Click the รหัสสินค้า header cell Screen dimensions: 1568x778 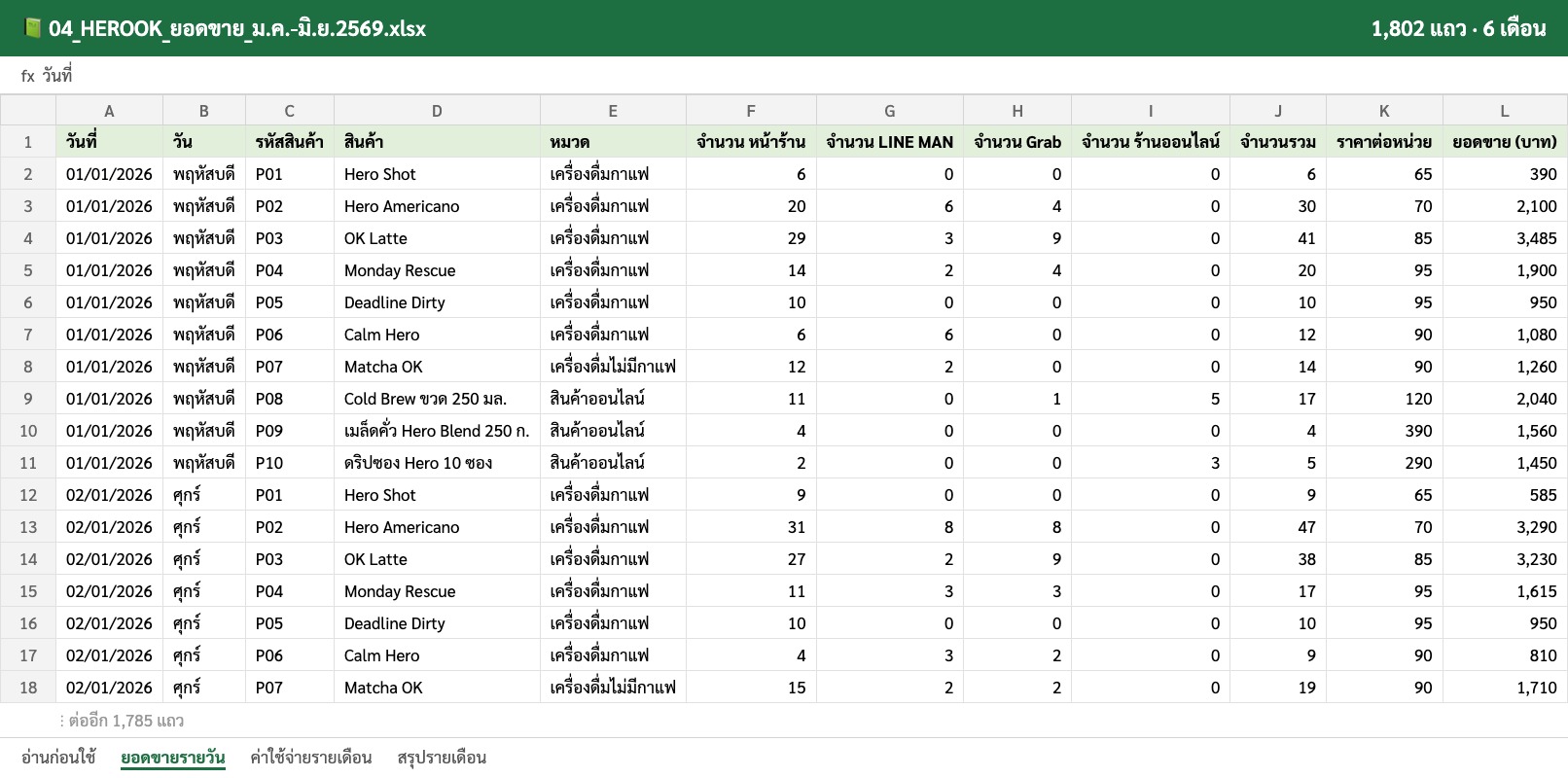click(x=290, y=142)
